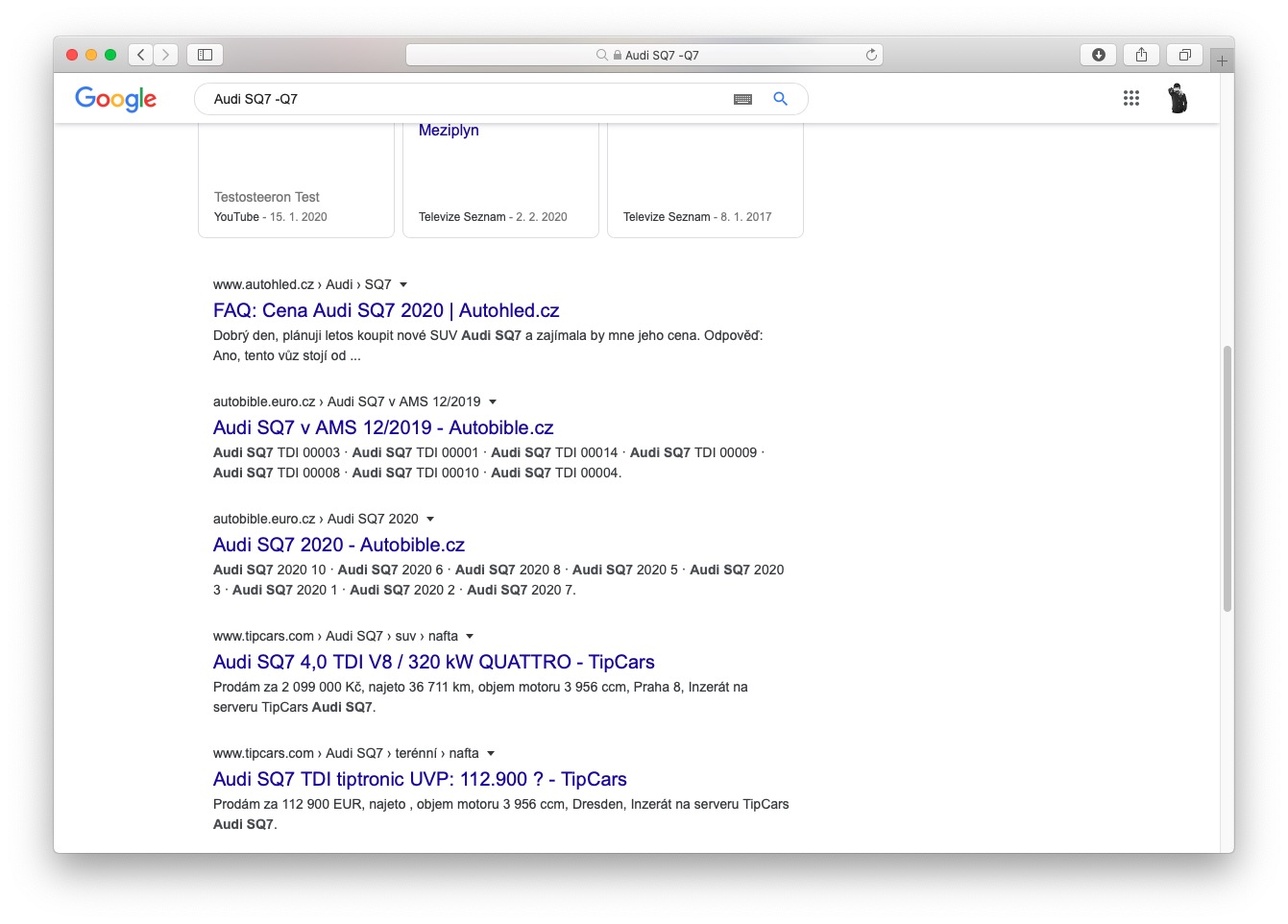
Task: Click 'Televize Seznam - 8. 1. 2017' source text
Action: [x=697, y=217]
